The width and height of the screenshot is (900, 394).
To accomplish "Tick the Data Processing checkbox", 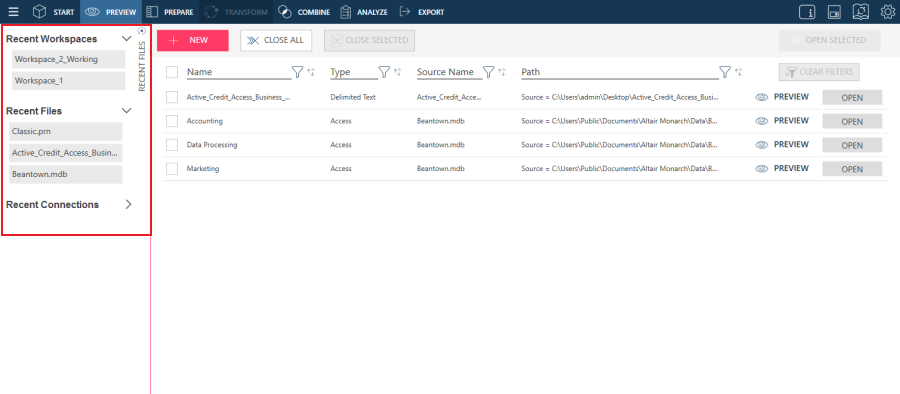I will (172, 145).
